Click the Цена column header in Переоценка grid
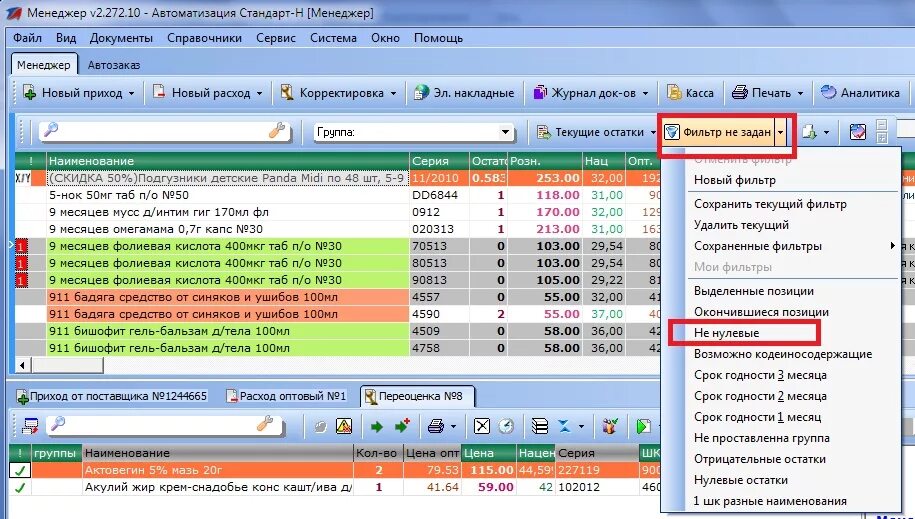915x519 pixels. point(488,452)
